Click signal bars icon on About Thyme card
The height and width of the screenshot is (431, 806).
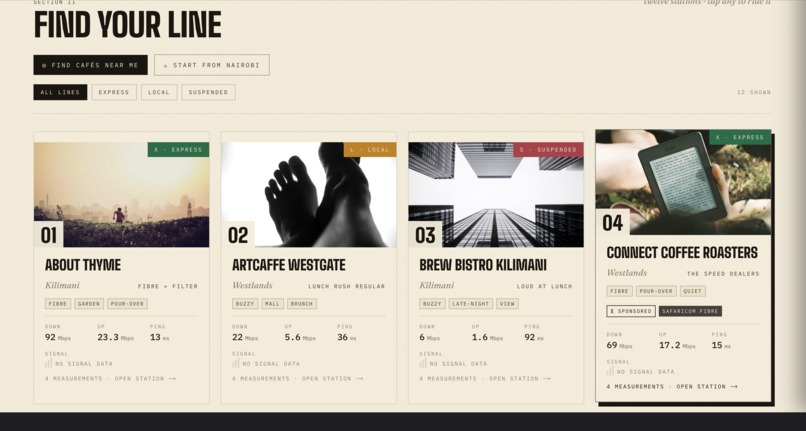[x=48, y=363]
